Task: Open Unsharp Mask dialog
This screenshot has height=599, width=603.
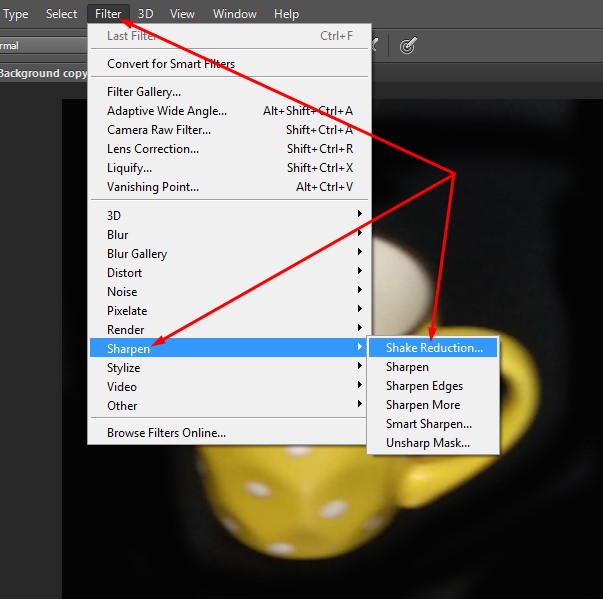Action: [x=433, y=443]
